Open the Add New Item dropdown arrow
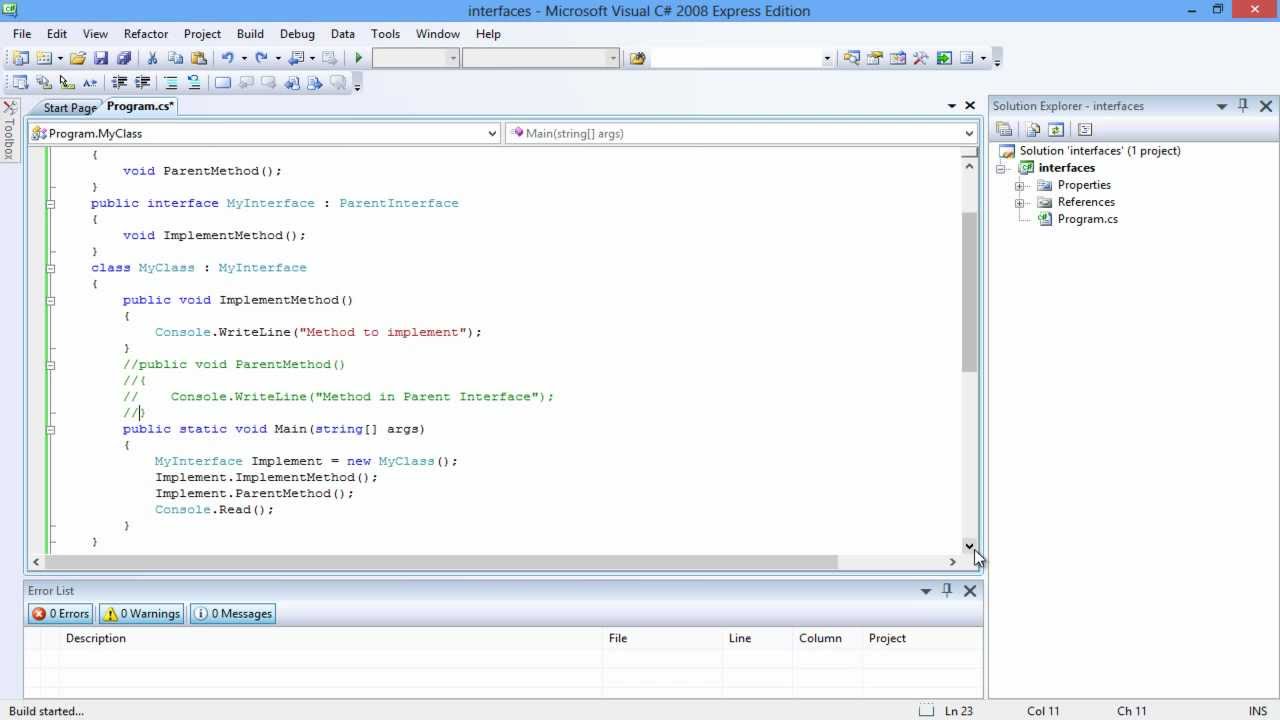Viewport: 1280px width, 720px height. point(60,58)
